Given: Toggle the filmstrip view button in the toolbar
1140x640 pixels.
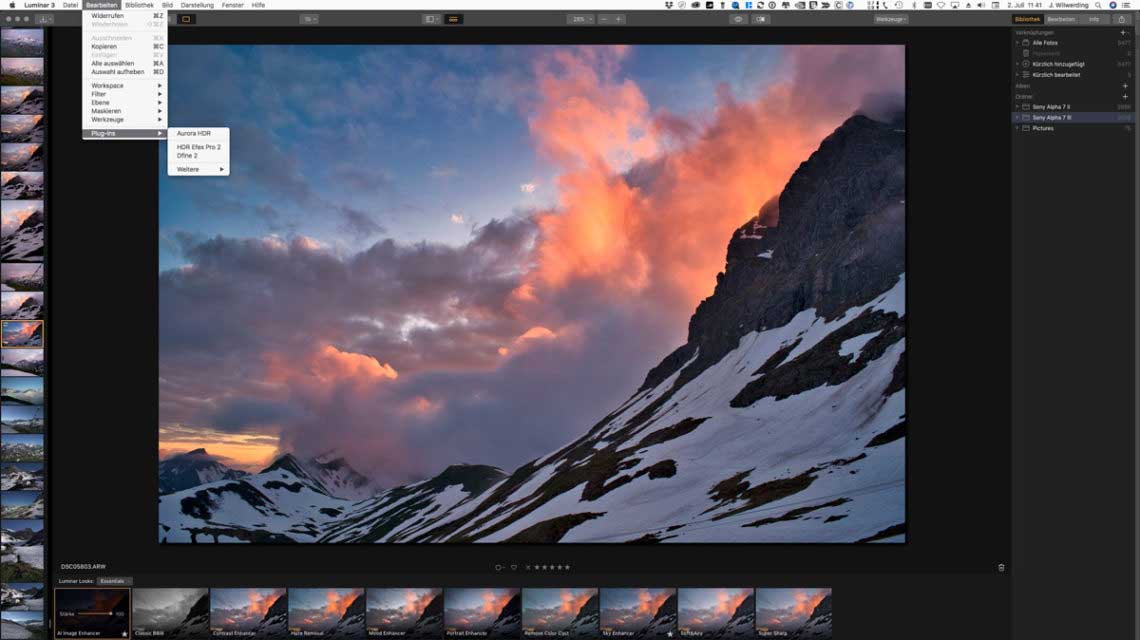Looking at the screenshot, I should point(453,19).
